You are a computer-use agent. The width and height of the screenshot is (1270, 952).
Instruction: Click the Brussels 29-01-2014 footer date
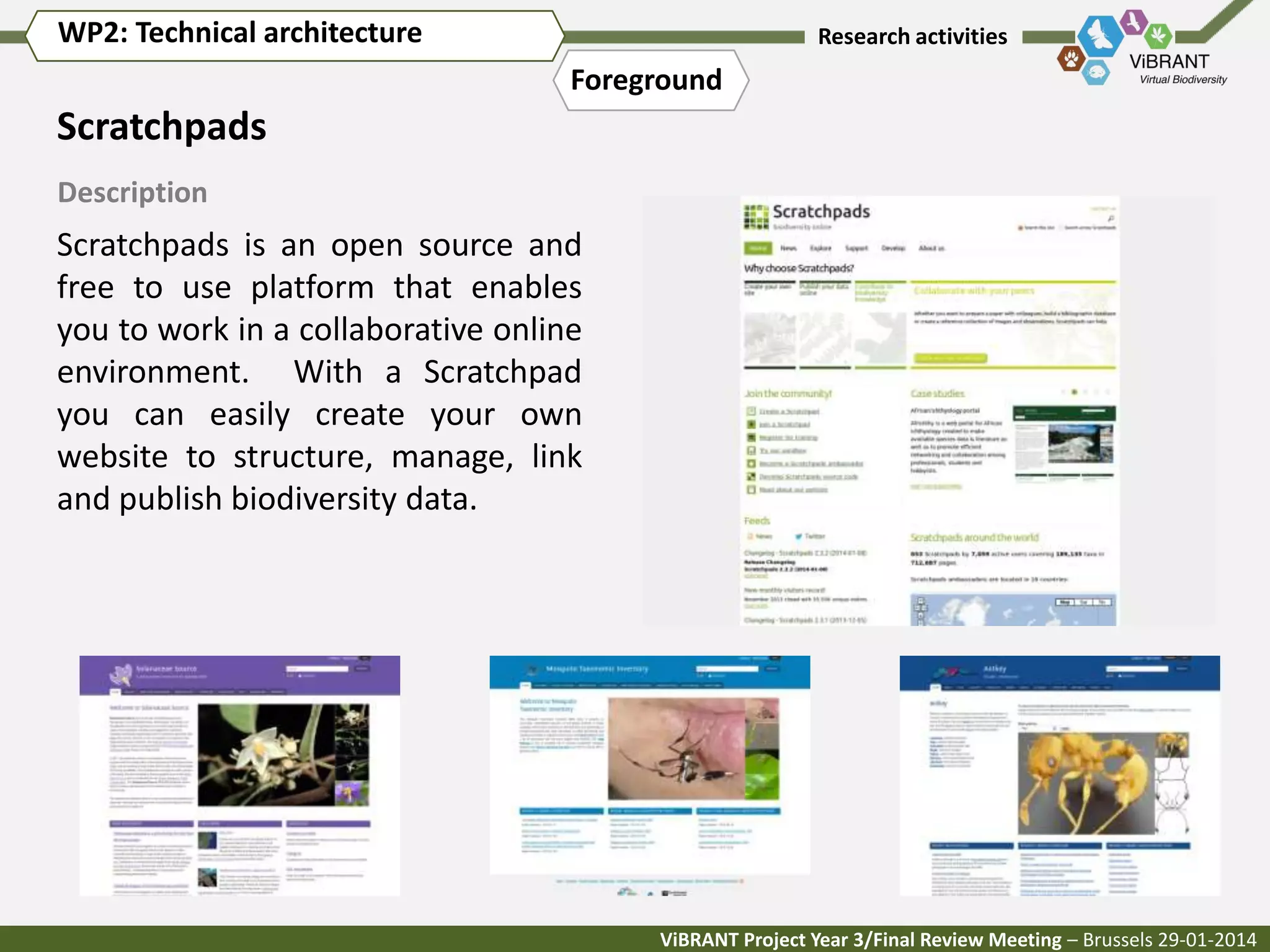click(1170, 940)
